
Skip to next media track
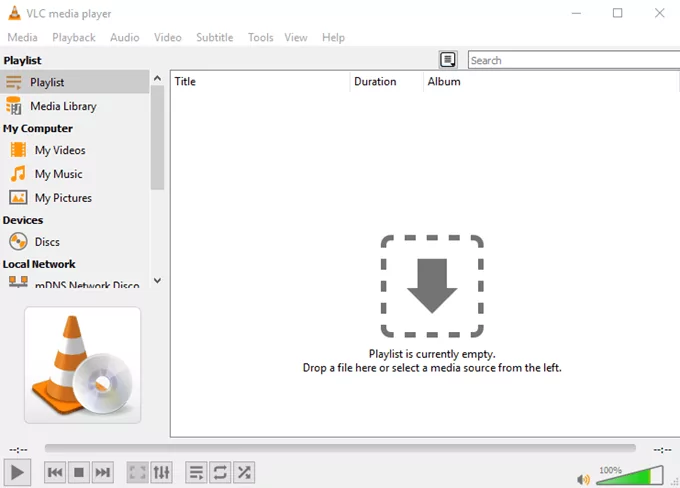pyautogui.click(x=102, y=472)
